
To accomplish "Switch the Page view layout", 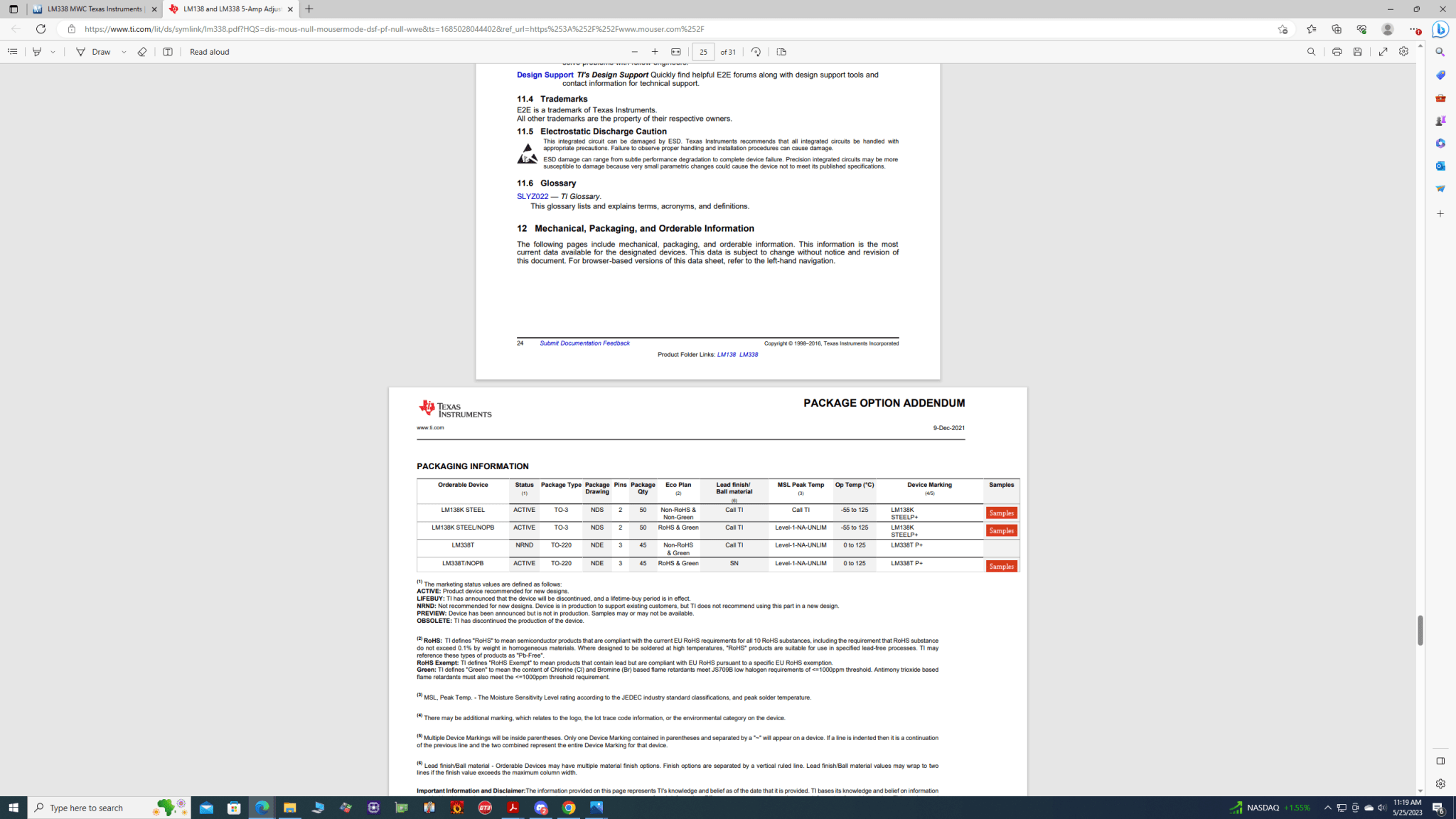I will (781, 52).
